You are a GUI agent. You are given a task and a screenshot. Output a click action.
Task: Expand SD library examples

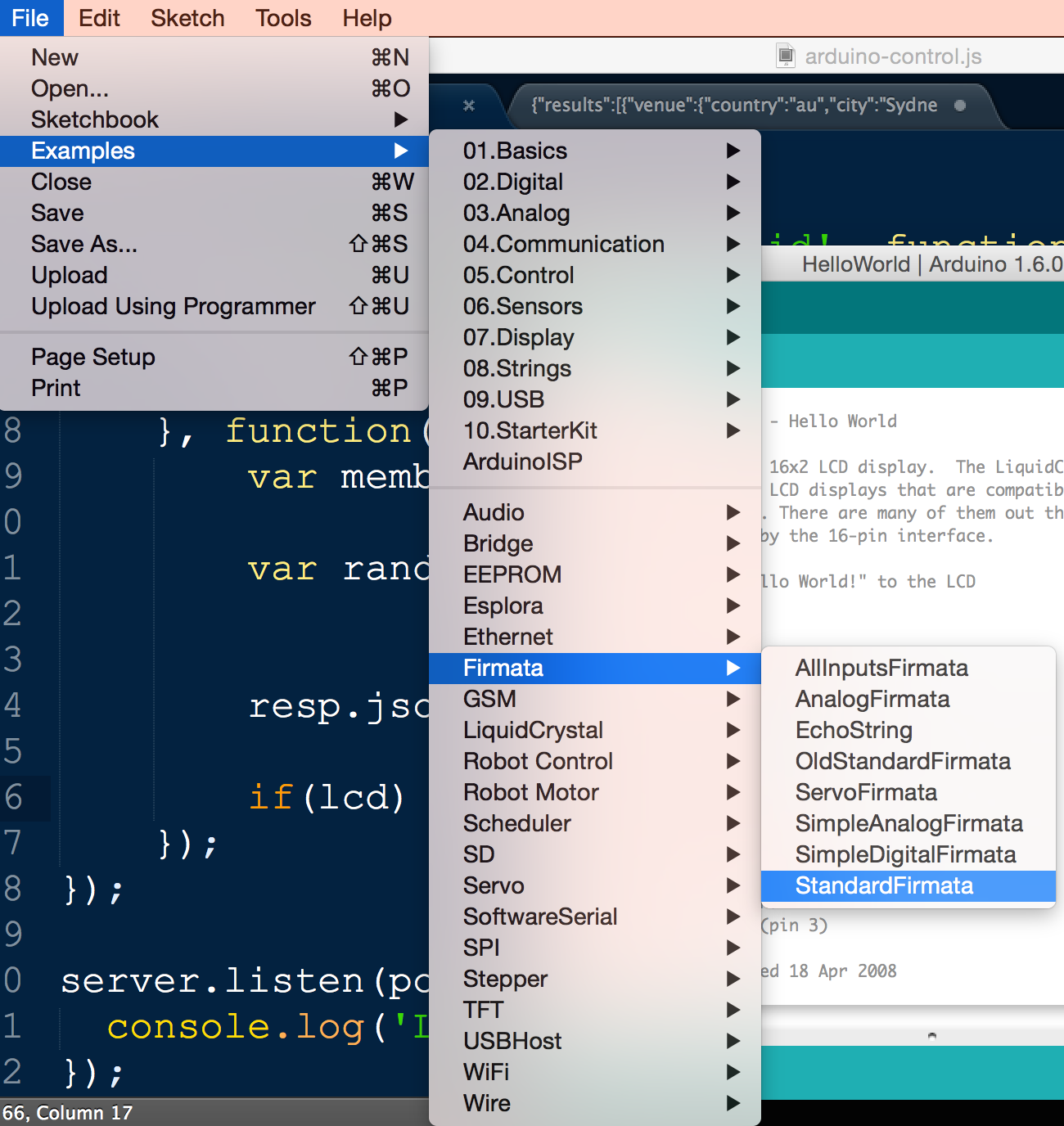(595, 854)
